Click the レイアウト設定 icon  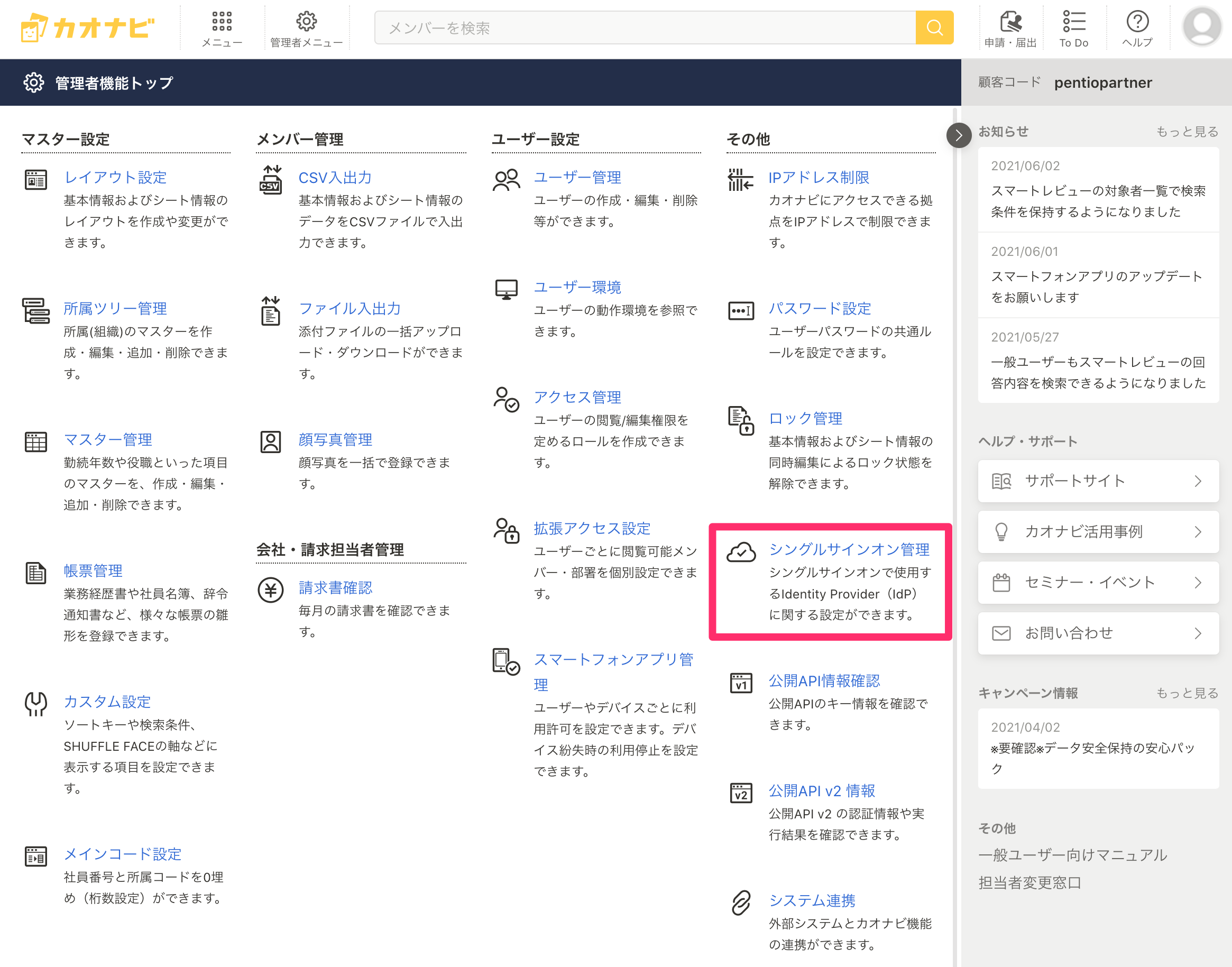(35, 179)
